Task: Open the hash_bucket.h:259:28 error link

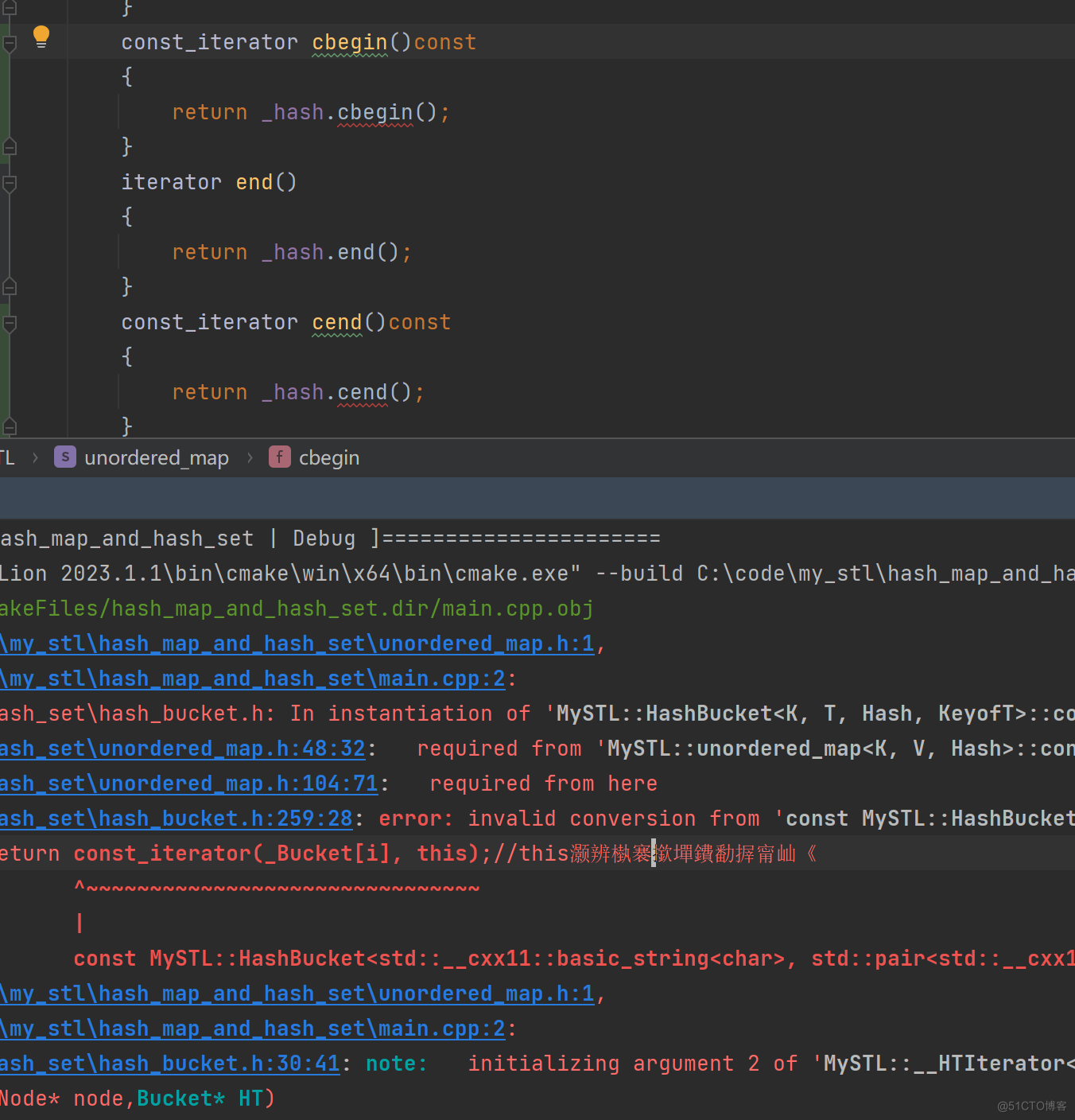Action: [177, 819]
